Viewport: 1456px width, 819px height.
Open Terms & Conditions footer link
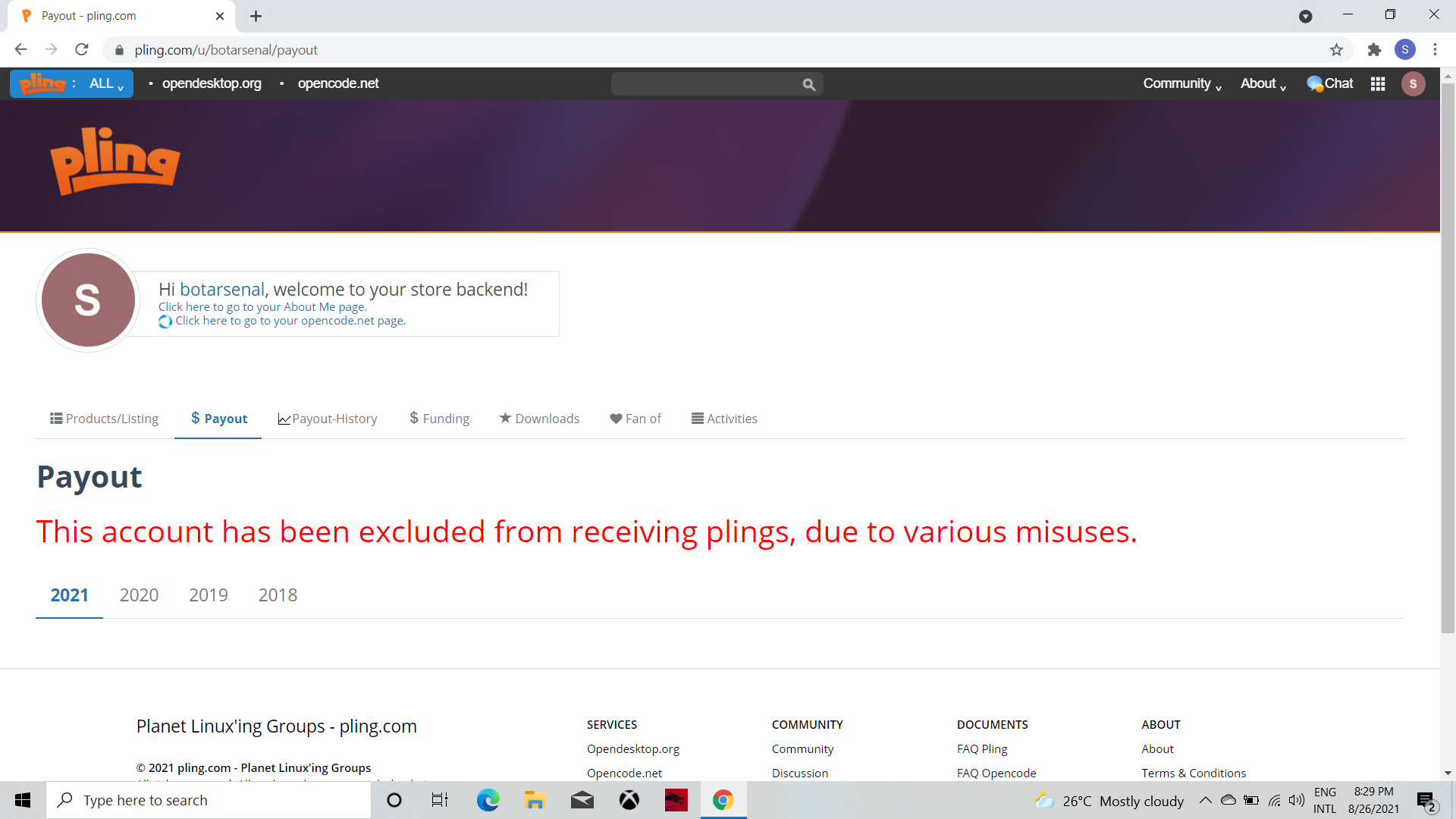tap(1194, 773)
